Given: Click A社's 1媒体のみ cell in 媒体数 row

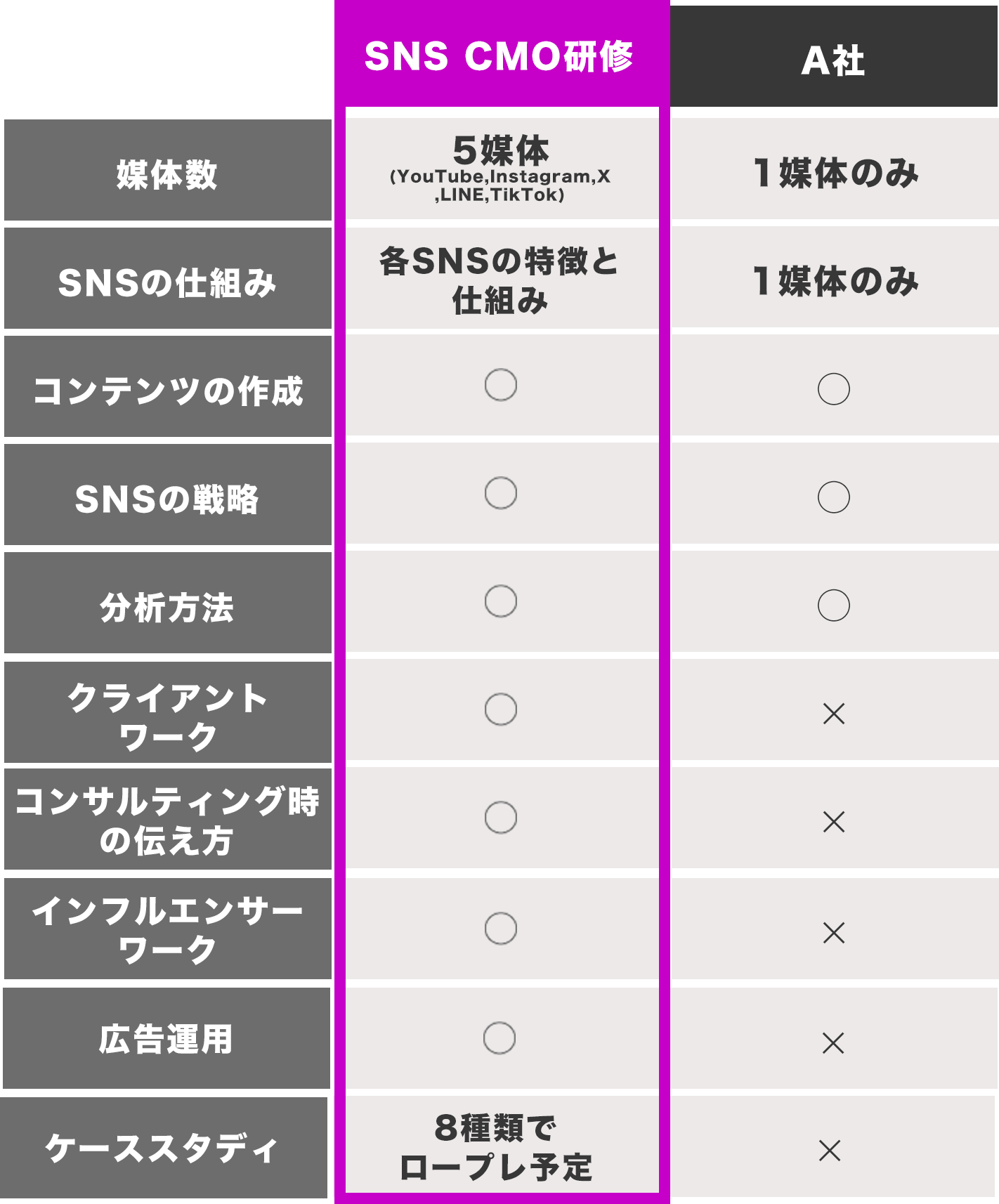Looking at the screenshot, I should tap(835, 173).
